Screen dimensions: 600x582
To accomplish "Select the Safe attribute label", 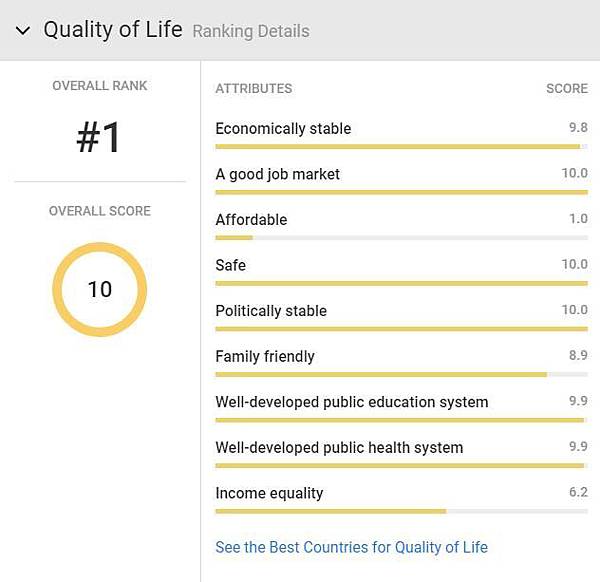I will (230, 265).
